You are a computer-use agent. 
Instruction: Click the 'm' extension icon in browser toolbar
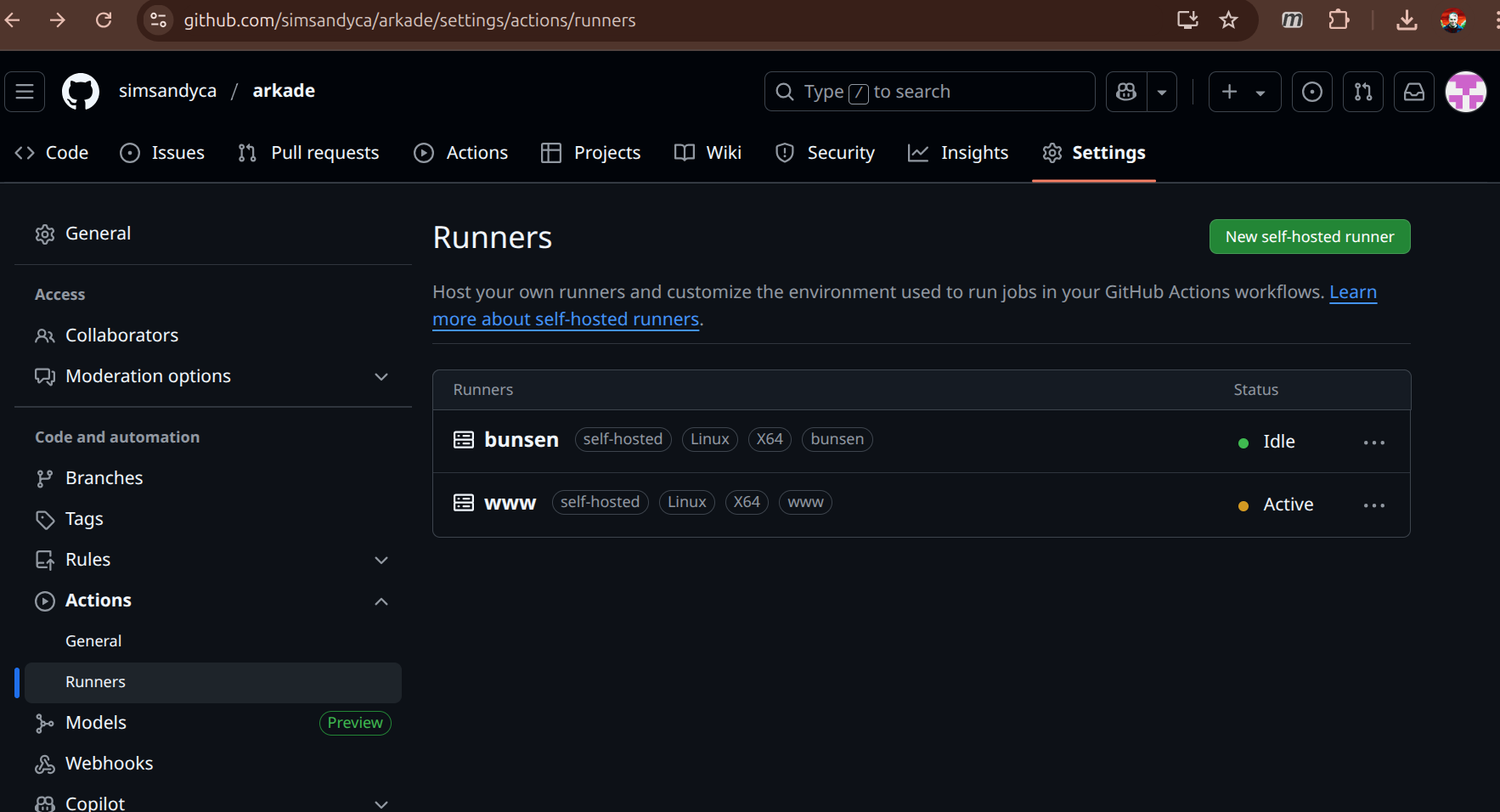1292,20
